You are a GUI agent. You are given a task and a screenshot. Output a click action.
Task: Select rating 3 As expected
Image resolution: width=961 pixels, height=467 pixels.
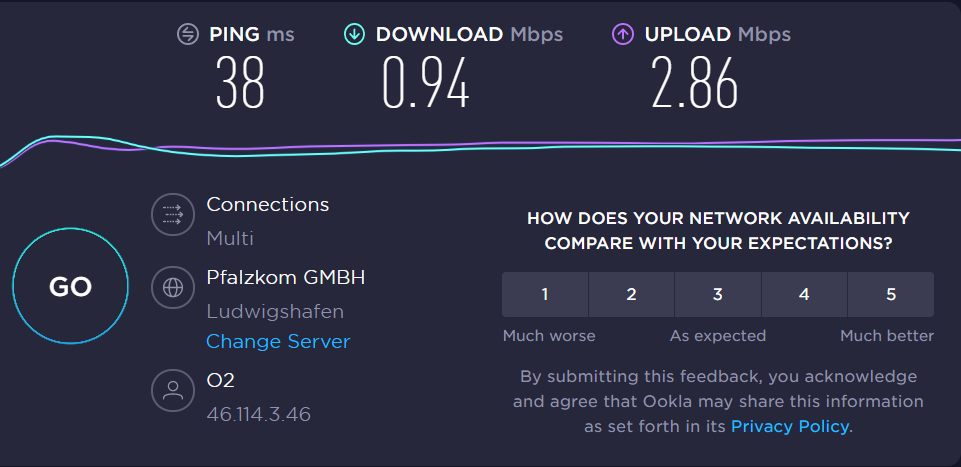(718, 295)
